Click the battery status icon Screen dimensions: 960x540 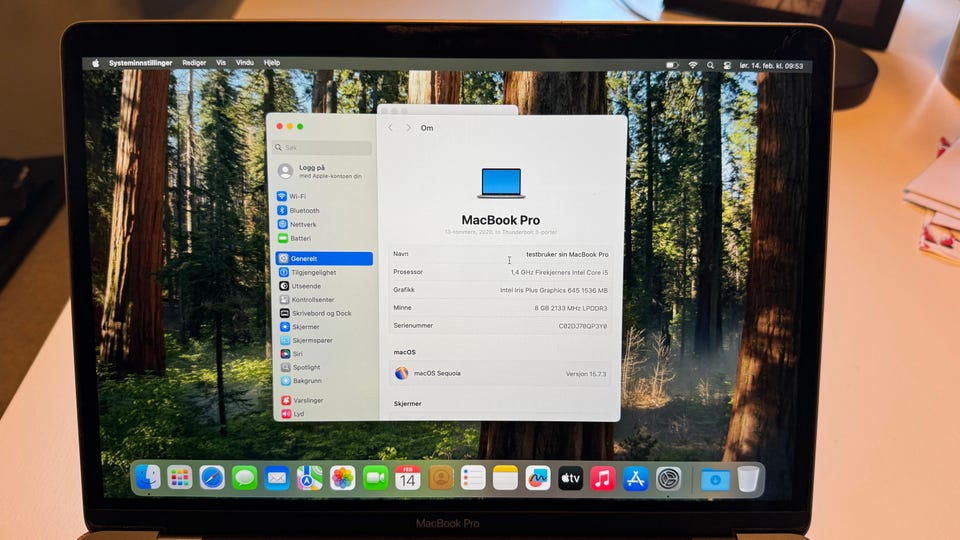672,66
